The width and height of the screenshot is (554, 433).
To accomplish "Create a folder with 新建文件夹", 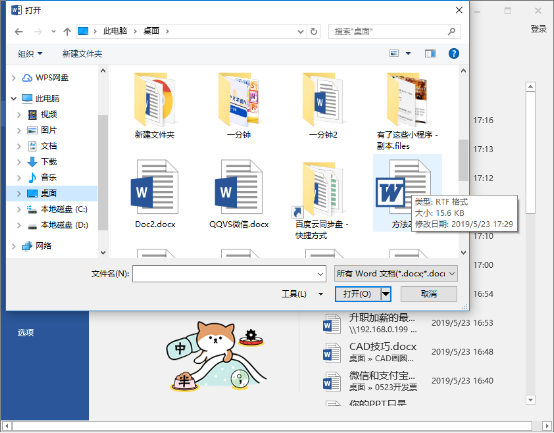I will [82, 54].
